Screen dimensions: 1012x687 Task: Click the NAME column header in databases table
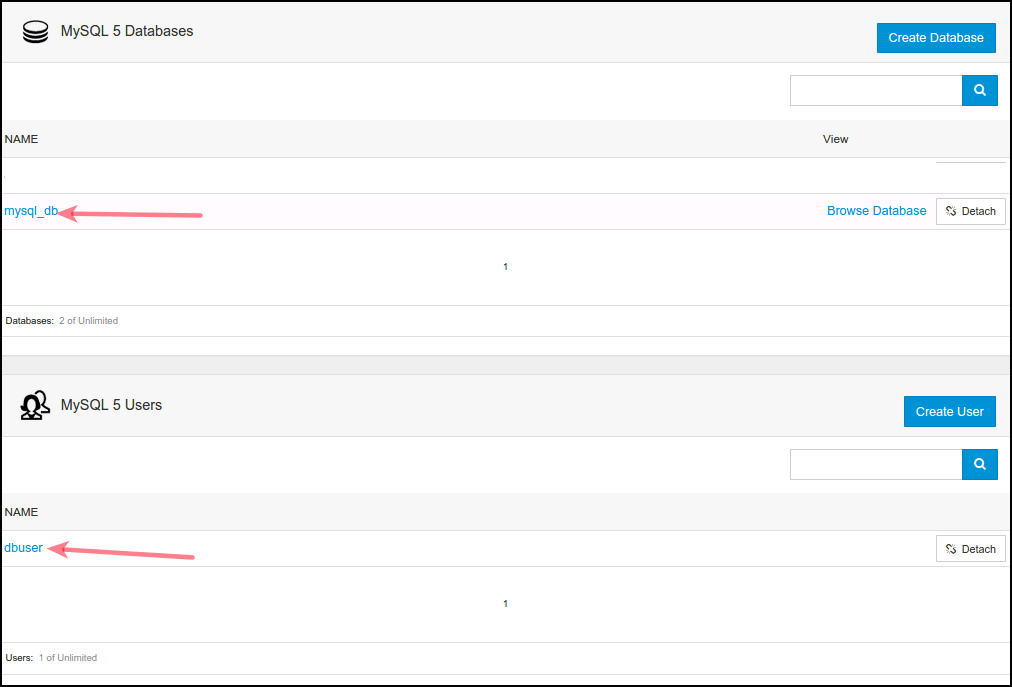pyautogui.click(x=21, y=139)
